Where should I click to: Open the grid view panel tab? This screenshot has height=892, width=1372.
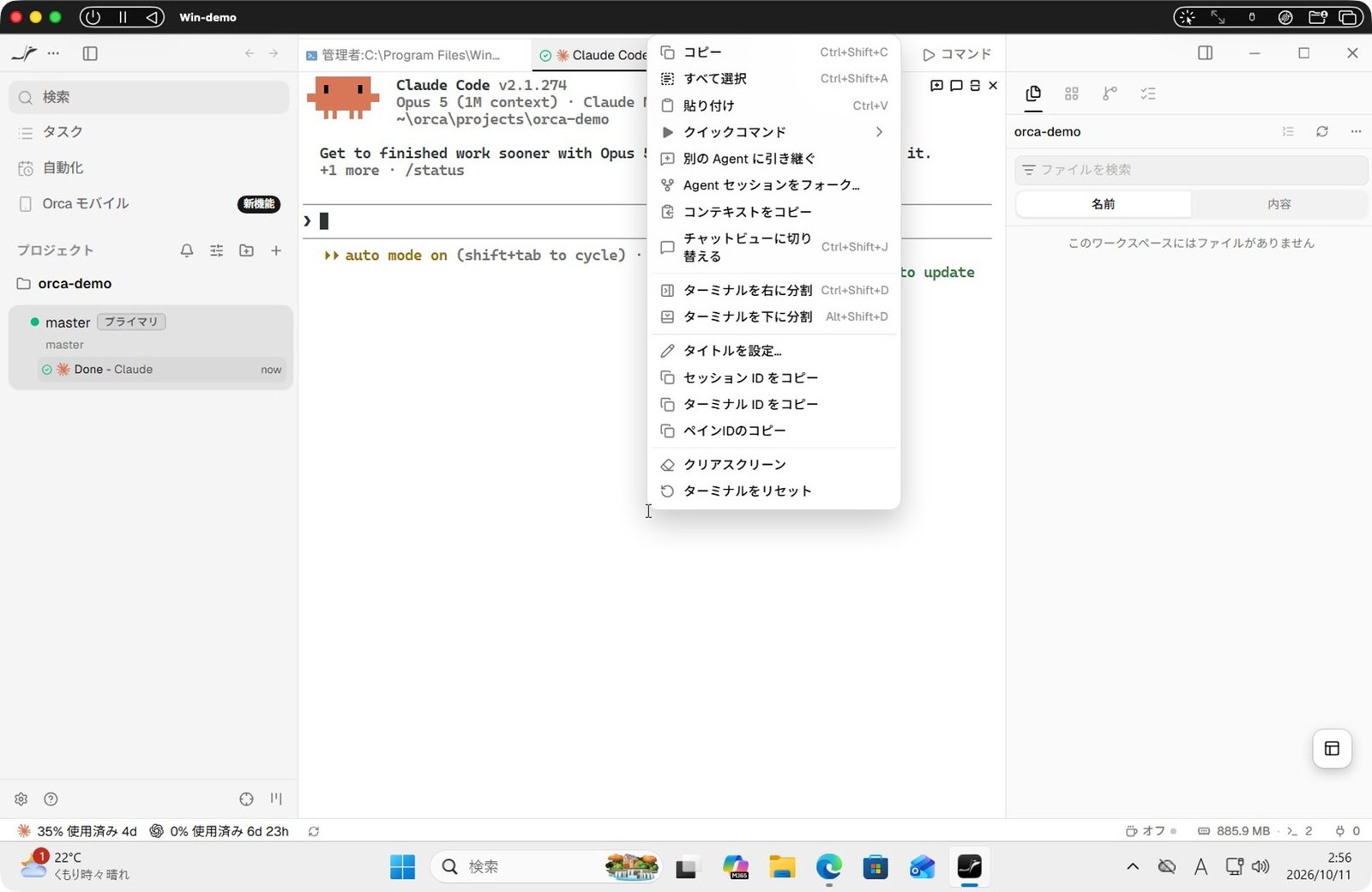click(1071, 93)
